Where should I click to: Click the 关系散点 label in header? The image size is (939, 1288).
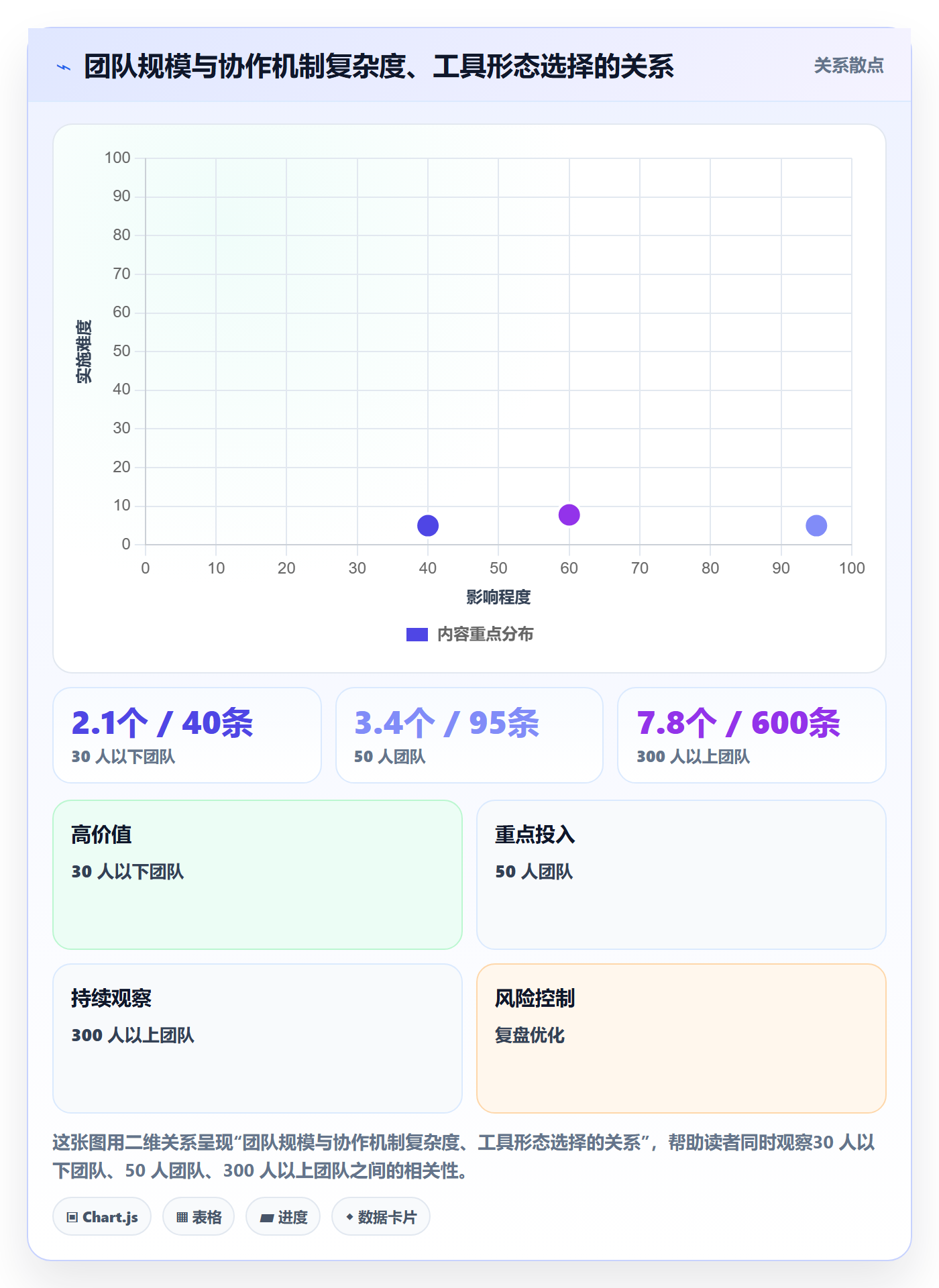point(848,66)
